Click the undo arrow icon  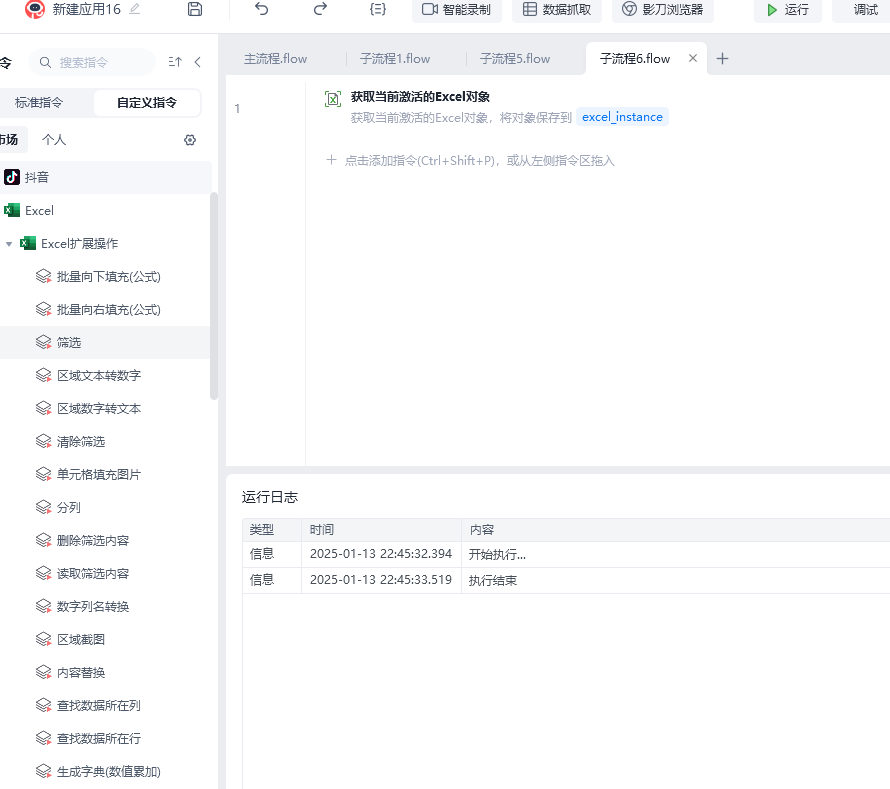(x=262, y=9)
